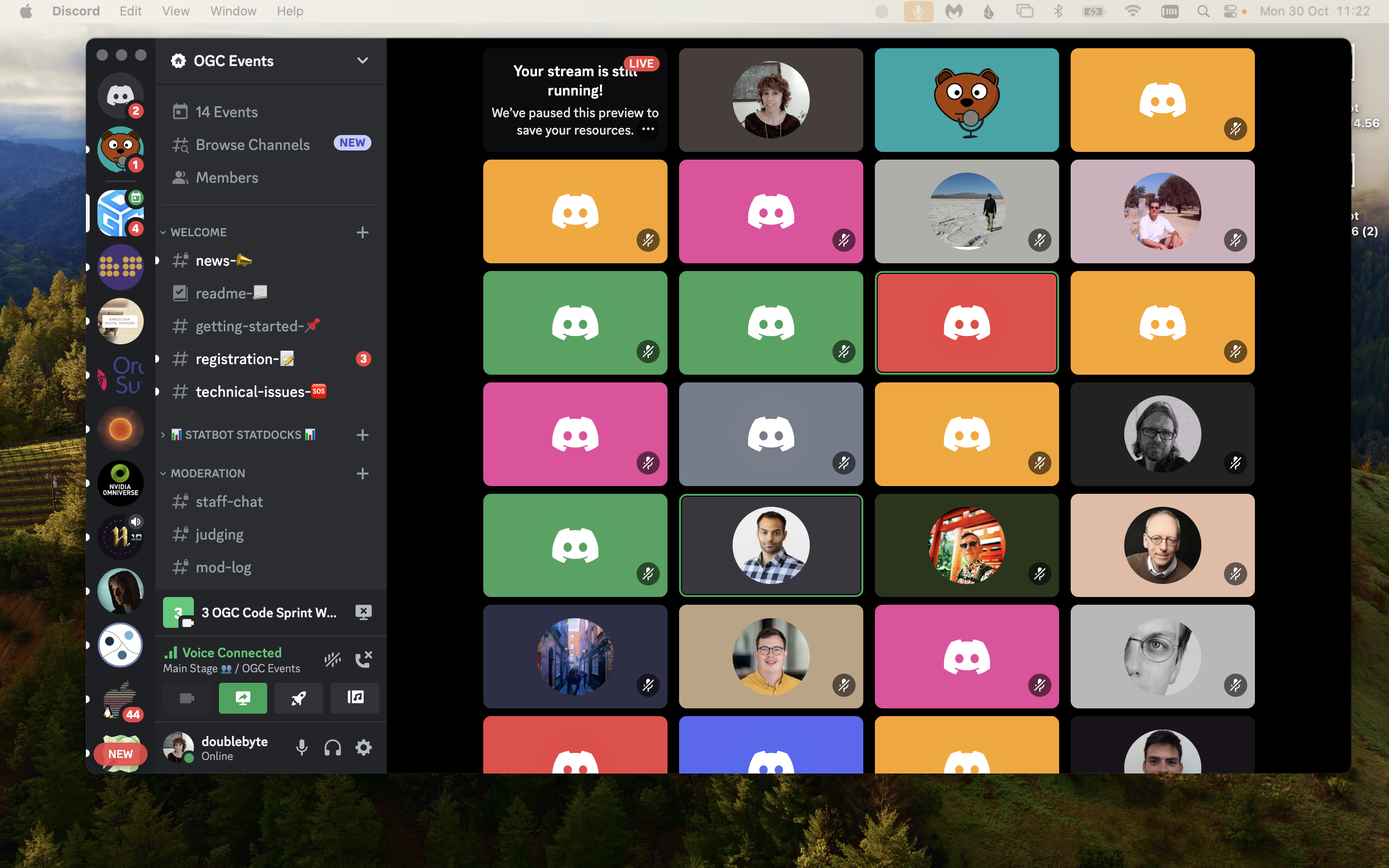
Task: Open the technical-issues channel
Action: 271,392
